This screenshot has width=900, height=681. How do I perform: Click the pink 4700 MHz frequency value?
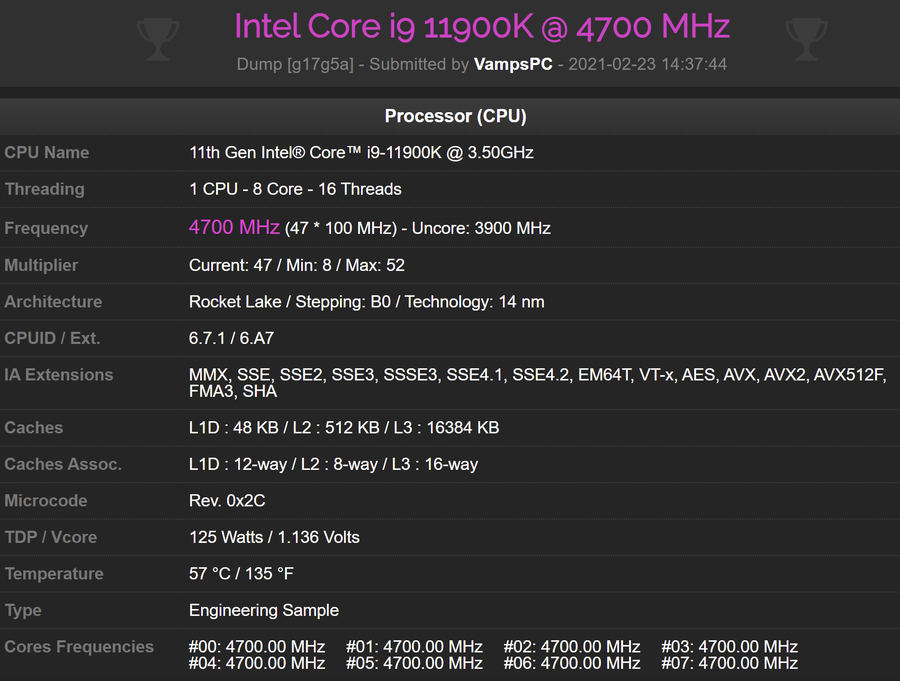(x=234, y=227)
